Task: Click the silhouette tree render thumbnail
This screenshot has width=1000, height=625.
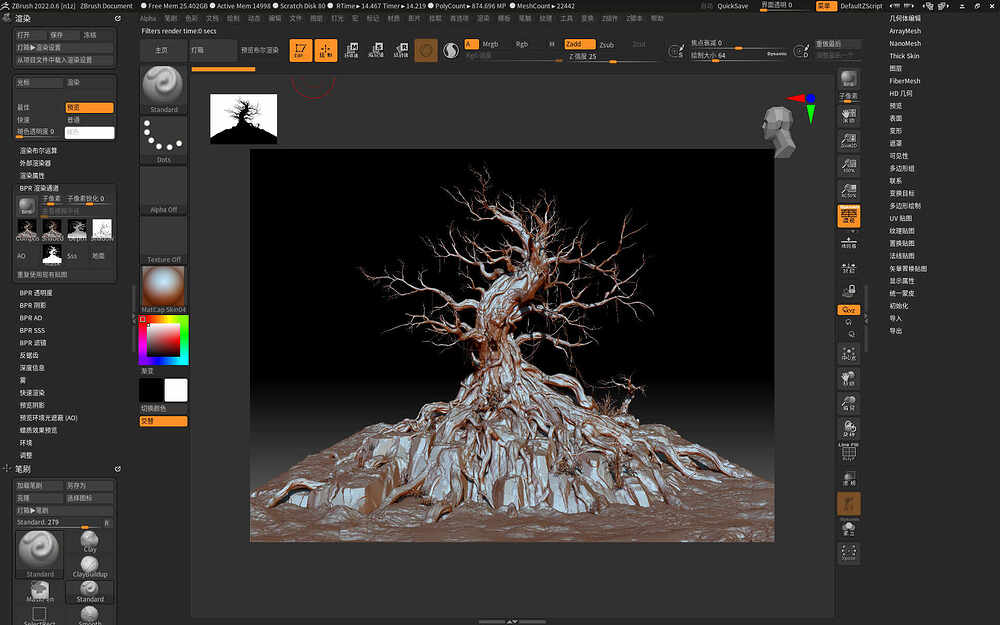Action: point(243,119)
